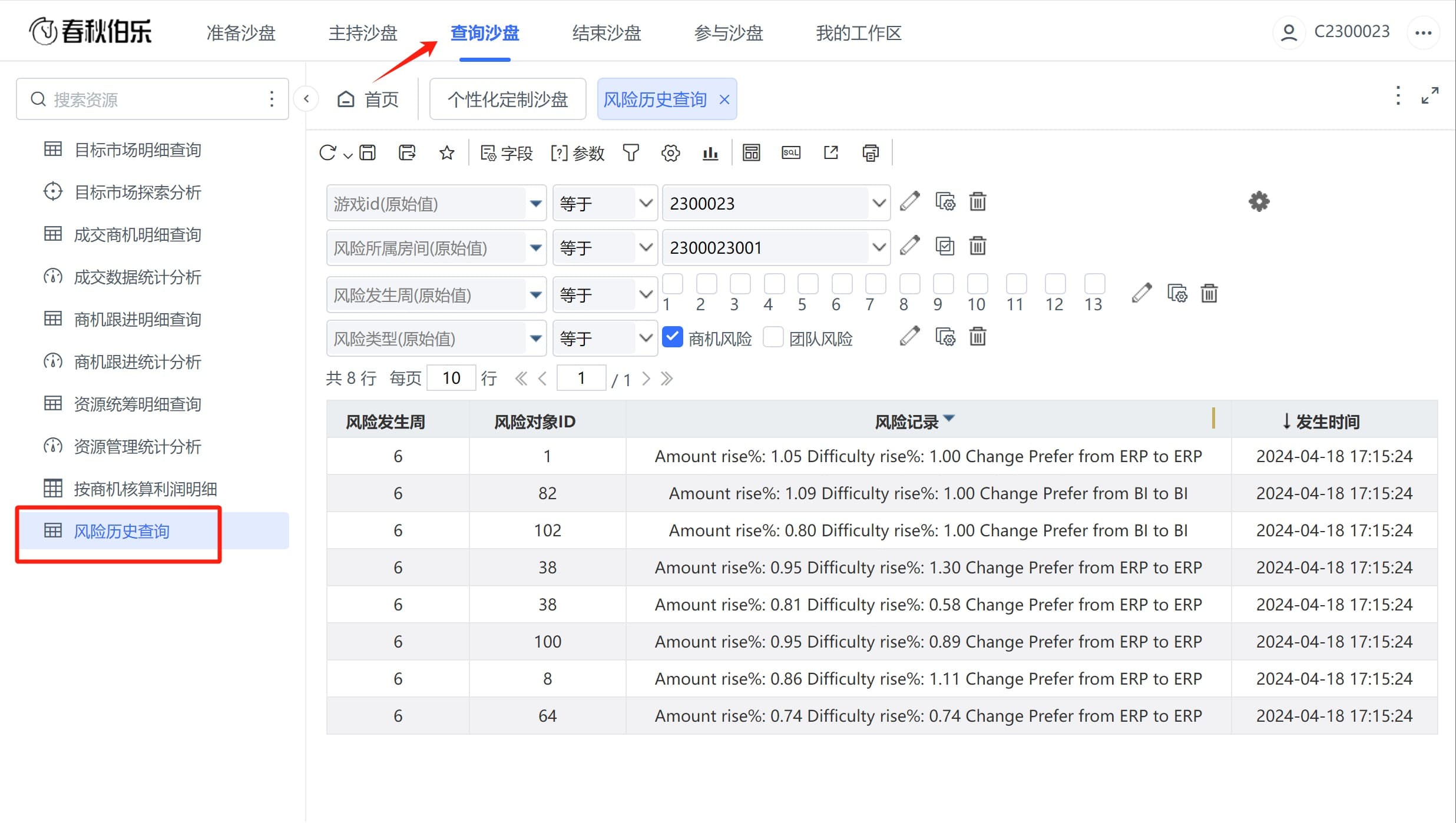Check the week 12 checkbox
This screenshot has height=823, width=1456.
[1055, 284]
